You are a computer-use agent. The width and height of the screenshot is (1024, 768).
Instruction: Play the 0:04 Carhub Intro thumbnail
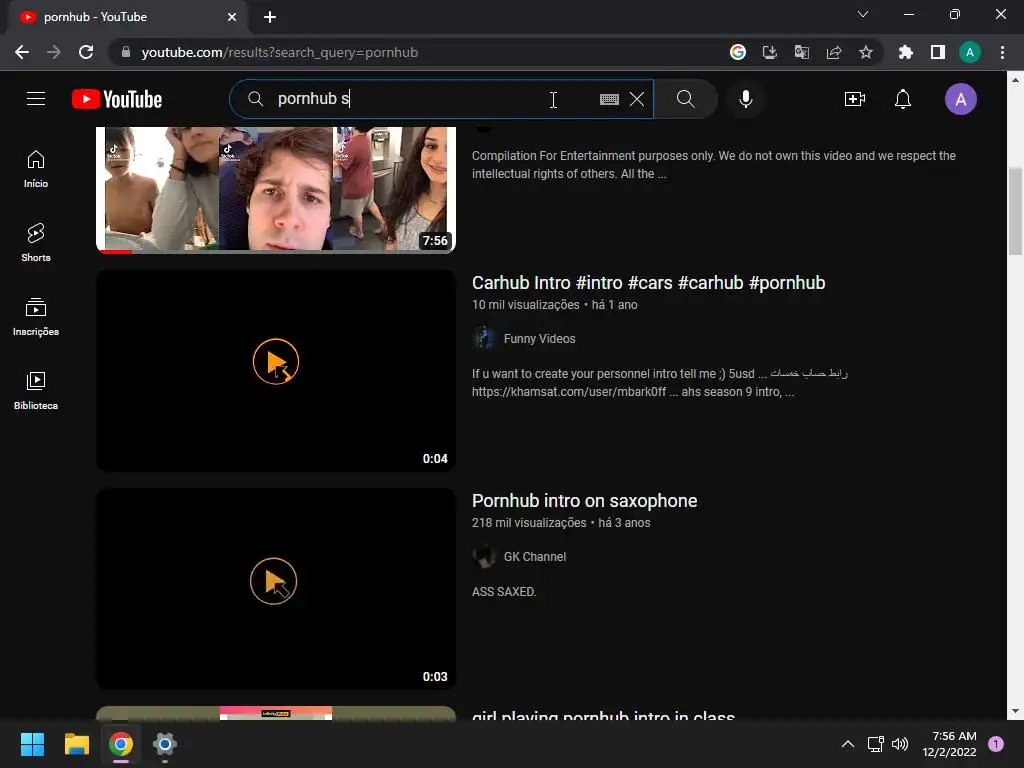[276, 370]
